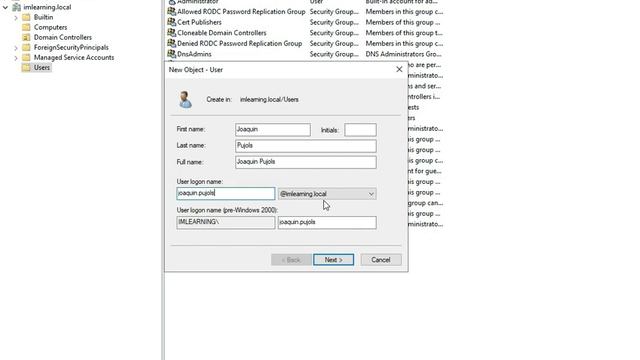The image size is (640, 360).
Task: Select DnsAdmins list entry
Action: pos(194,54)
